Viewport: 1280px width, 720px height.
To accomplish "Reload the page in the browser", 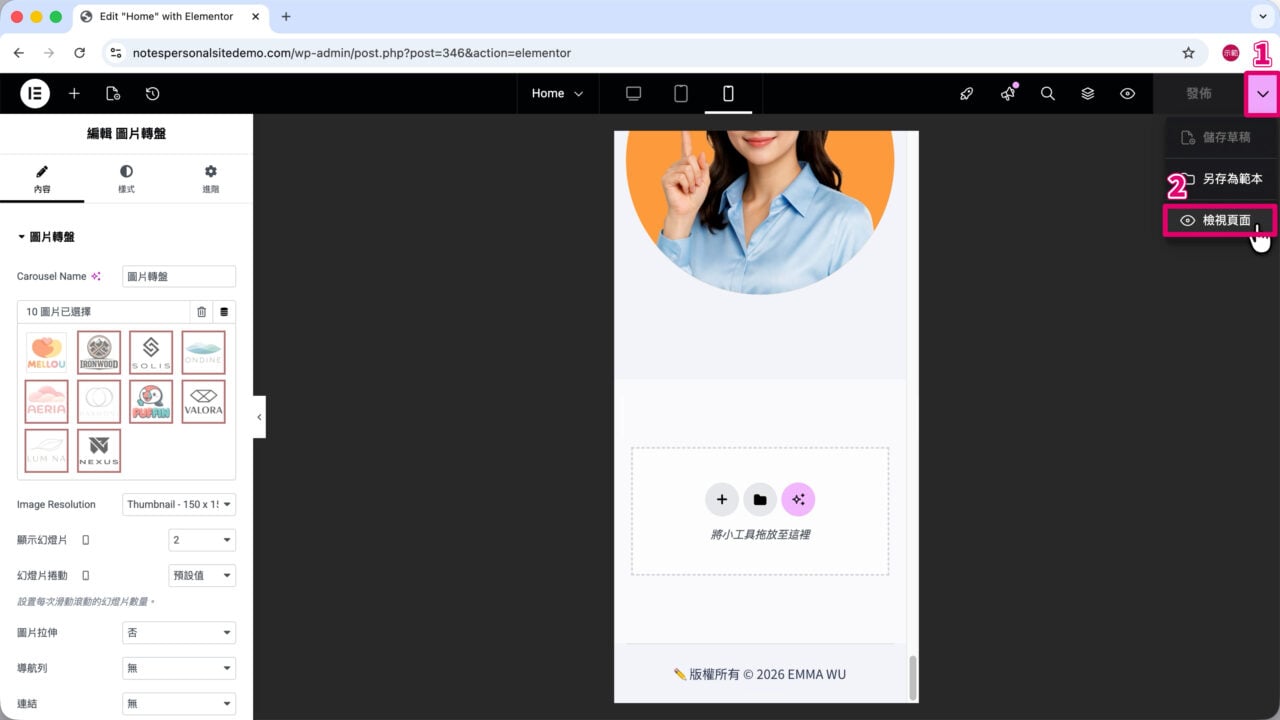I will [x=79, y=52].
